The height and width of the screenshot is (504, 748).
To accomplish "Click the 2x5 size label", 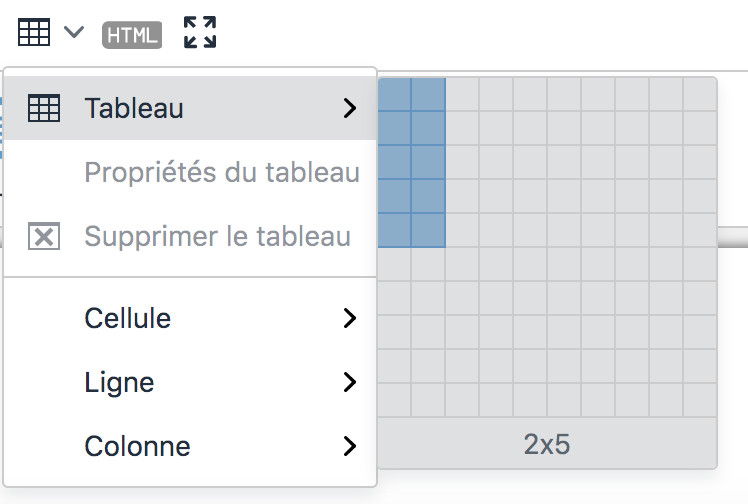I will point(547,444).
